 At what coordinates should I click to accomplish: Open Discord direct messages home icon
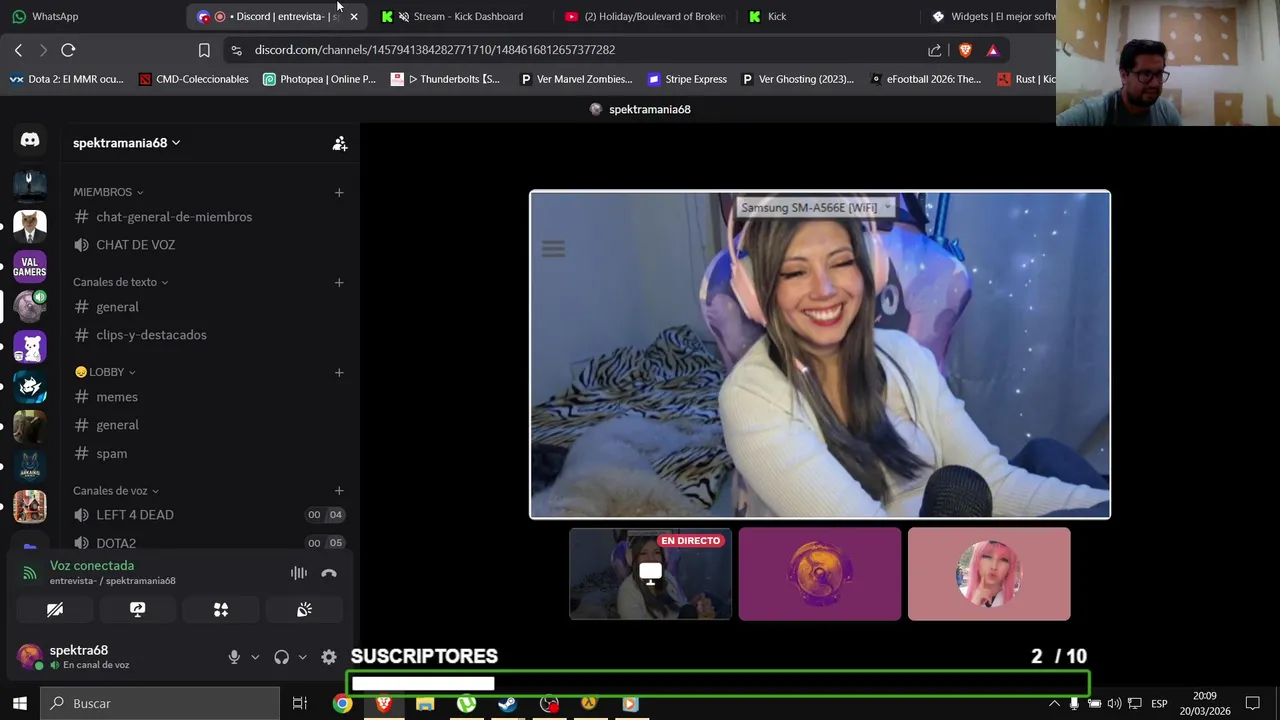[x=30, y=141]
